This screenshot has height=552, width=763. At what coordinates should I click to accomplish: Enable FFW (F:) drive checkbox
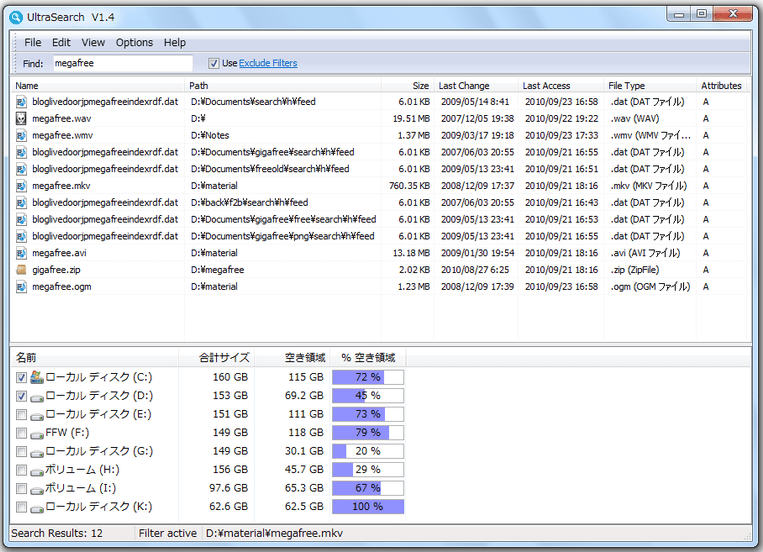(x=21, y=433)
